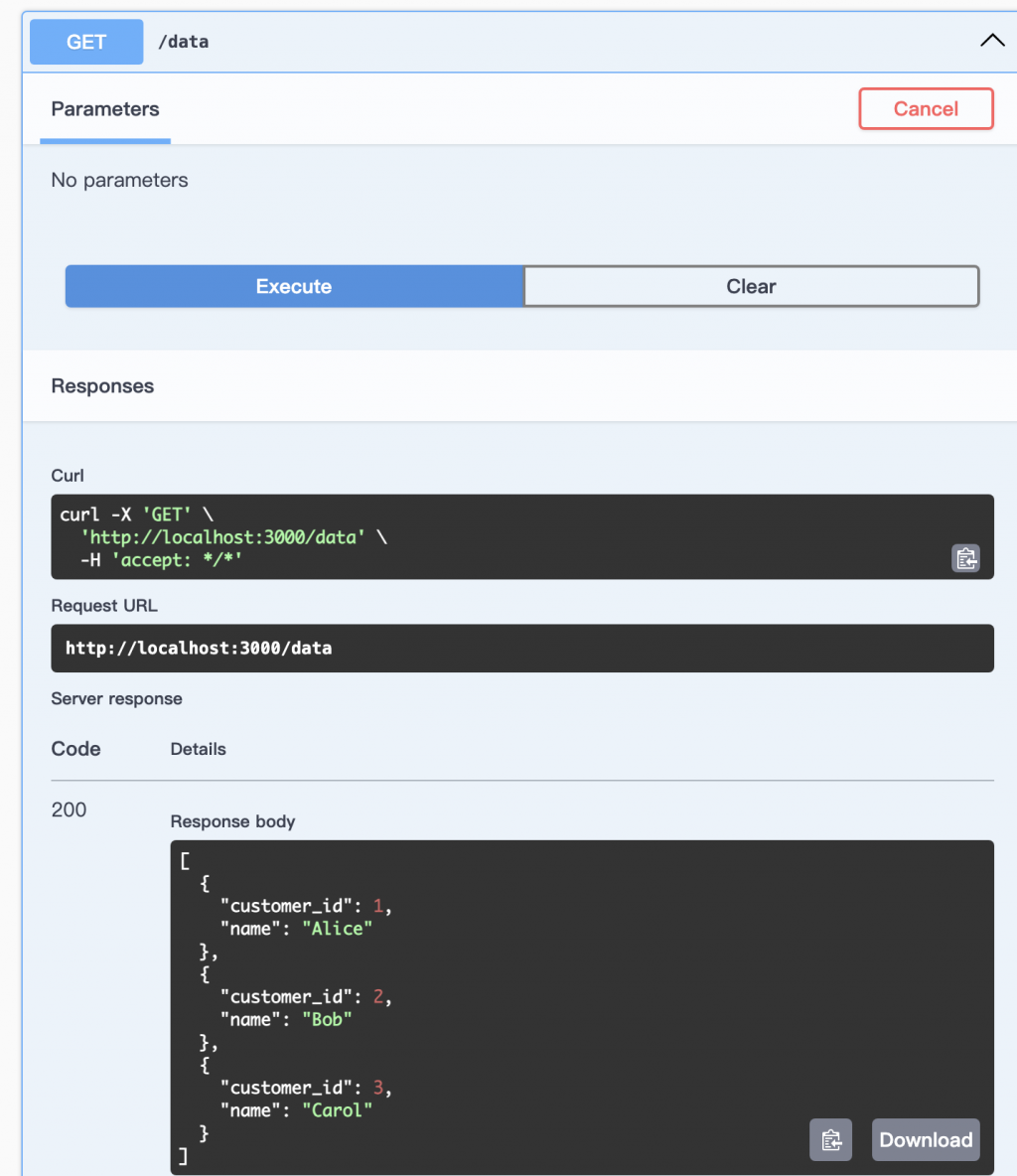Click the /data endpoint path
This screenshot has width=1017, height=1176.
click(183, 42)
